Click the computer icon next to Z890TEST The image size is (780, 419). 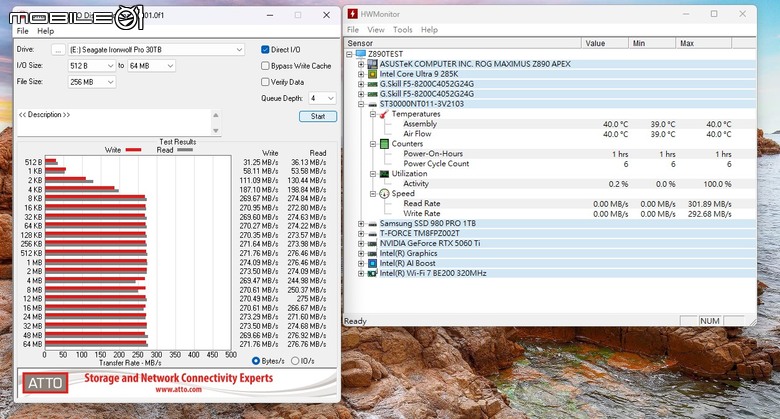click(x=361, y=54)
